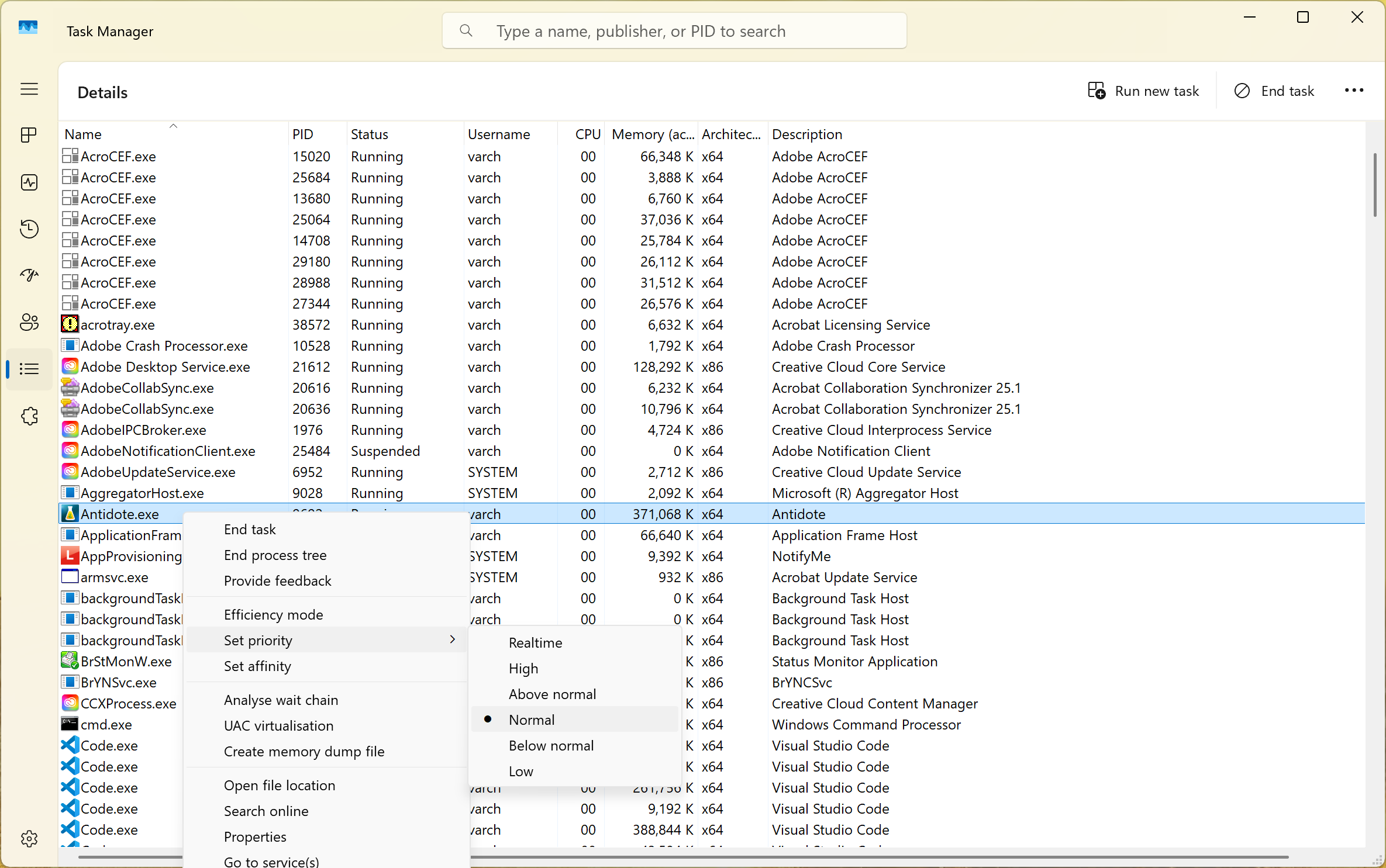Choose End process tree

click(x=326, y=555)
